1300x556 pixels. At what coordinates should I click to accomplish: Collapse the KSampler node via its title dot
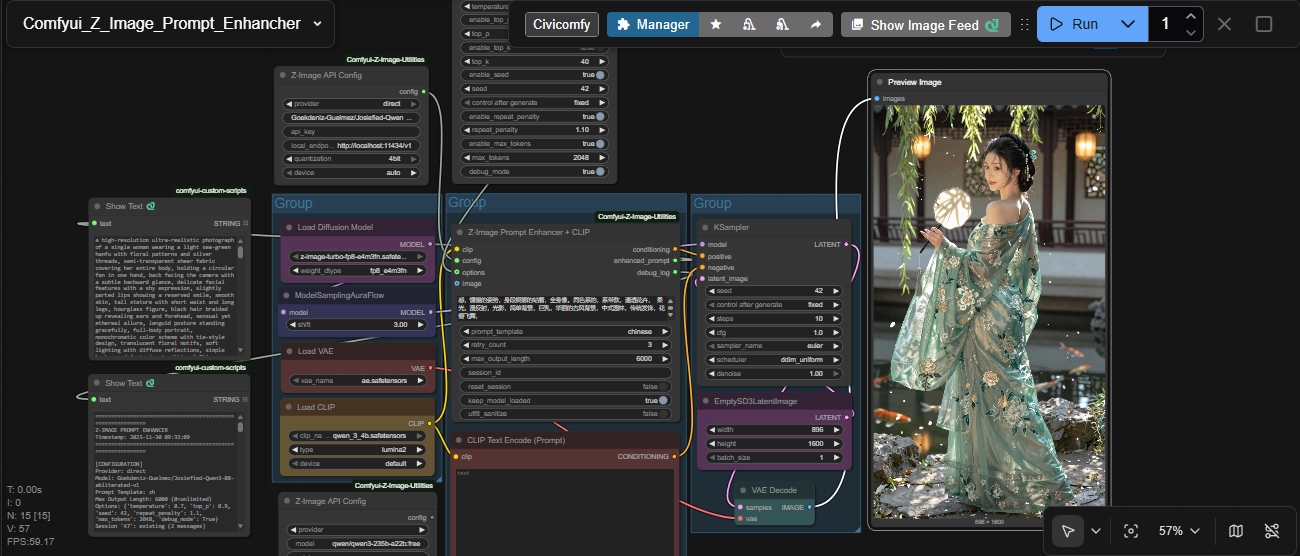704,227
